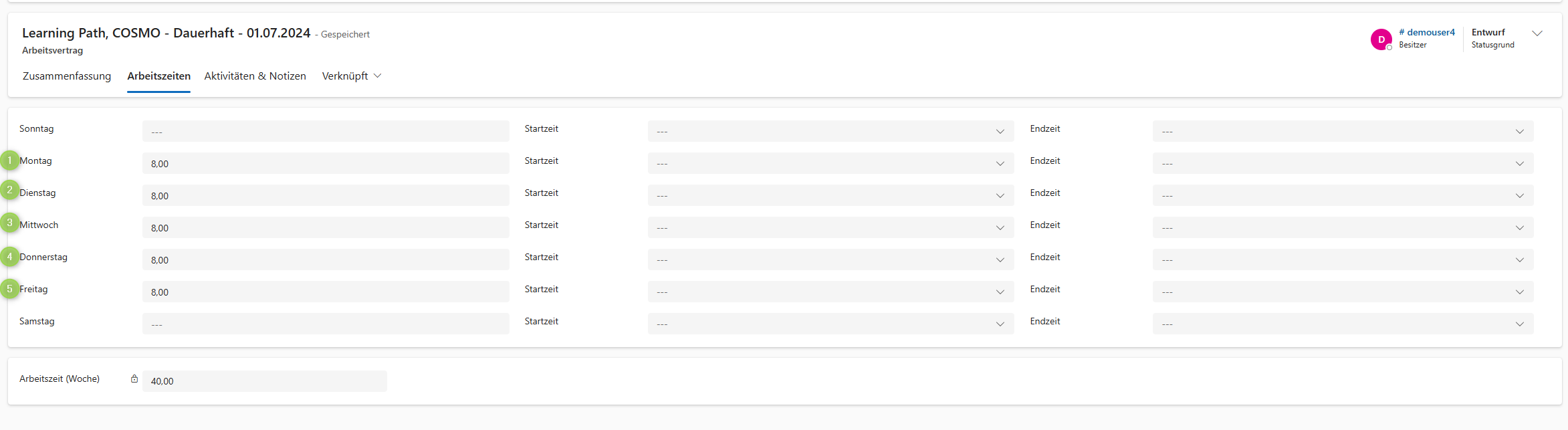This screenshot has width=1568, height=430.
Task: Open the Freitag Startzeit dropdown
Action: [830, 292]
